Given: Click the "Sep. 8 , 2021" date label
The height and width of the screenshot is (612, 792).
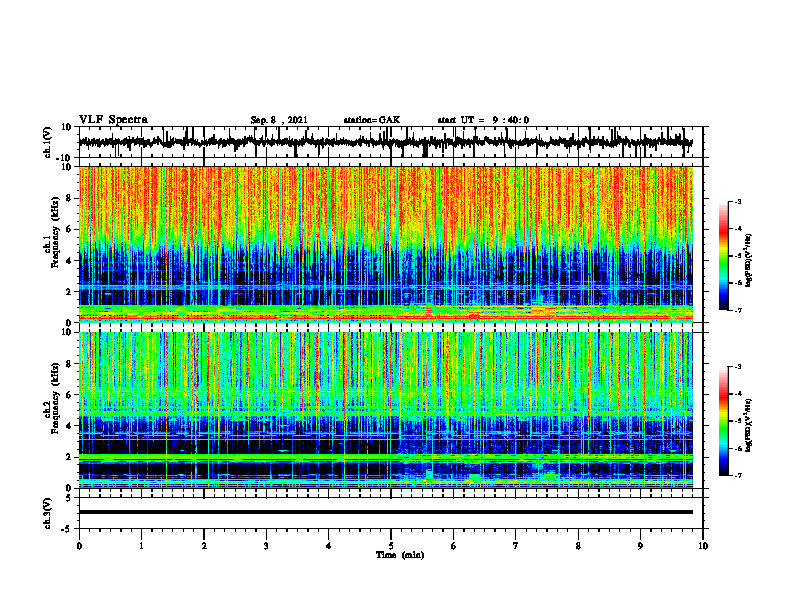Looking at the screenshot, I should coord(279,120).
